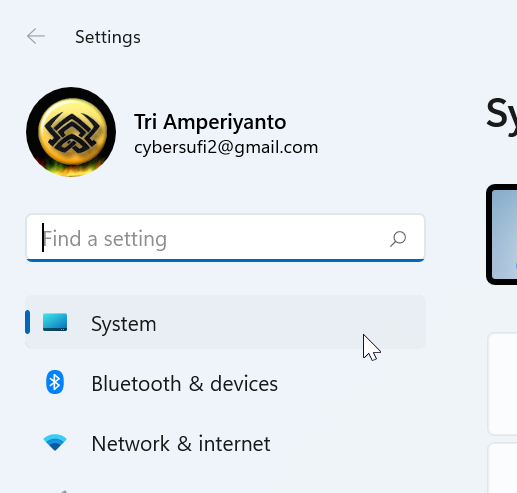The width and height of the screenshot is (517, 493).
Task: Open the user profile avatar picture
Action: pyautogui.click(x=71, y=132)
